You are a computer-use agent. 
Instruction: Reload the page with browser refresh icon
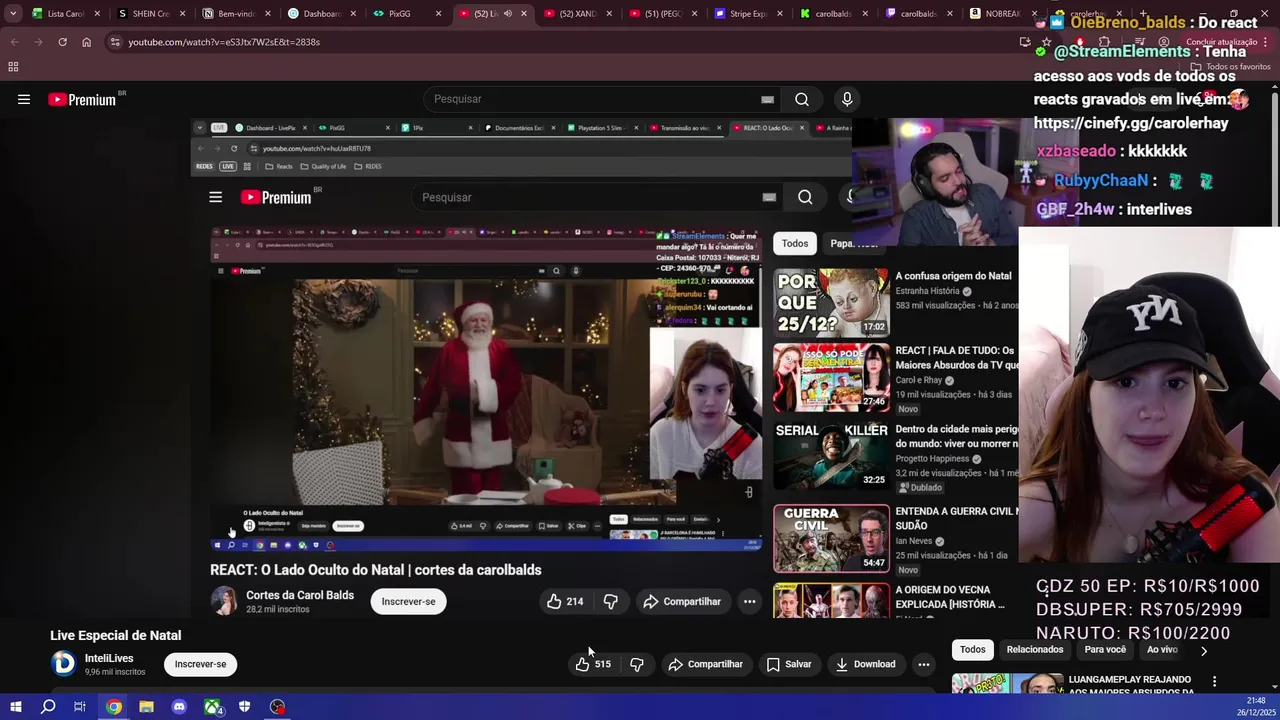62,42
